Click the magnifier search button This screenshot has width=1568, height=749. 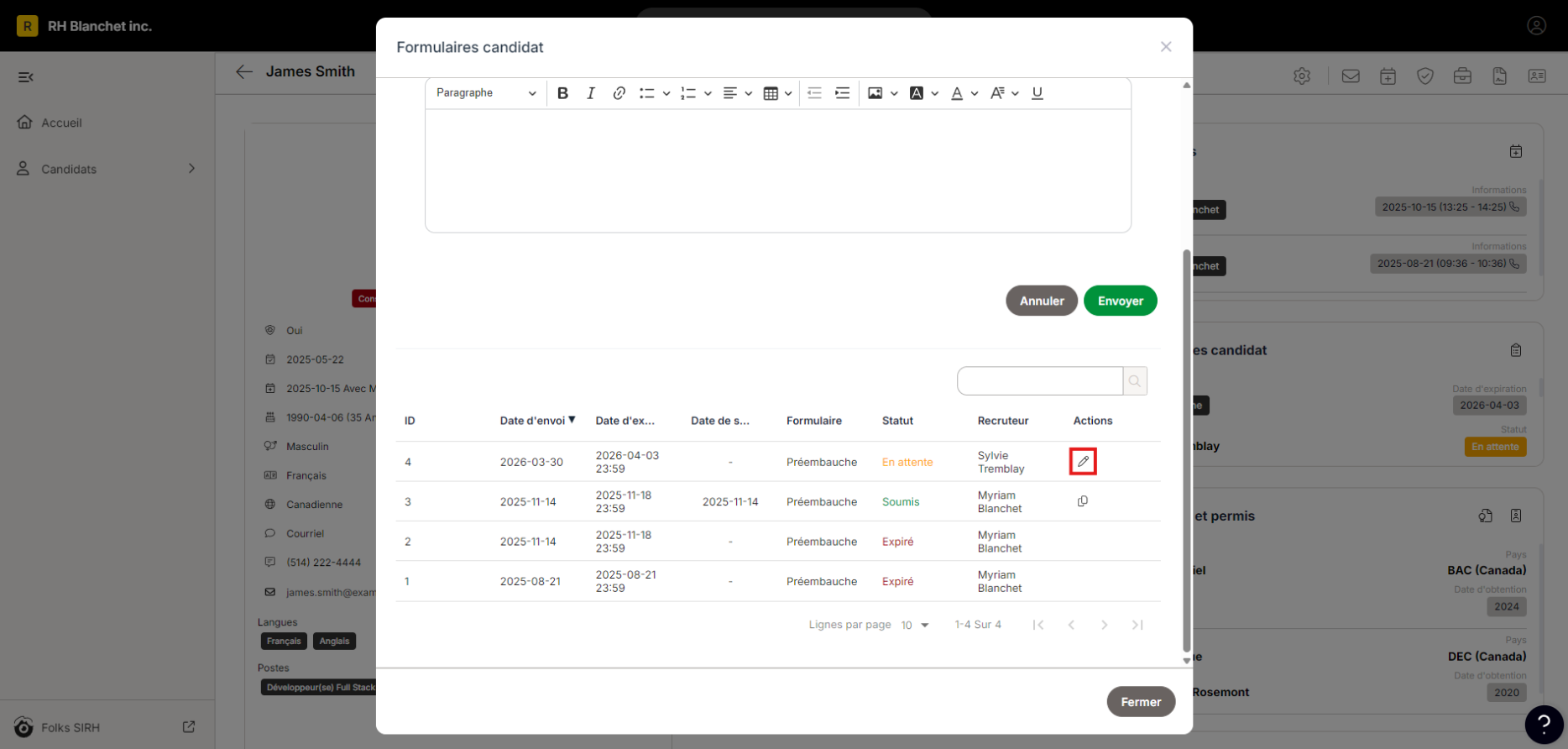tap(1135, 380)
